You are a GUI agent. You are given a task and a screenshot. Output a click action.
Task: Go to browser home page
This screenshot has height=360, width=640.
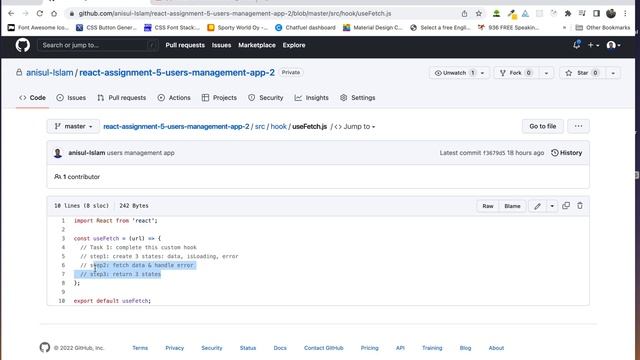(54, 13)
